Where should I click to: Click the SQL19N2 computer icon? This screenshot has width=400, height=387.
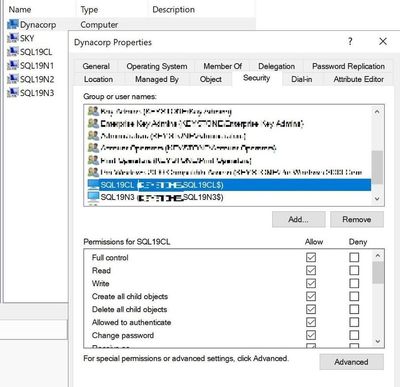pyautogui.click(x=13, y=79)
